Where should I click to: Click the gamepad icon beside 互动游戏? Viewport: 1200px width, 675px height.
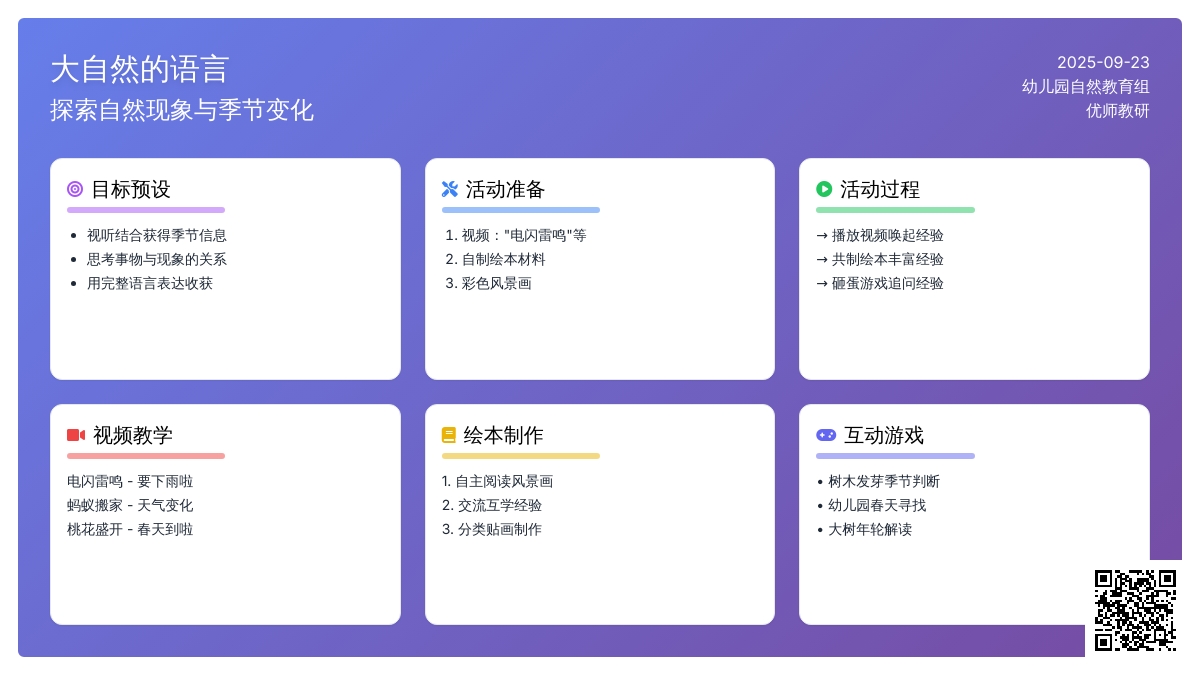pyautogui.click(x=826, y=435)
